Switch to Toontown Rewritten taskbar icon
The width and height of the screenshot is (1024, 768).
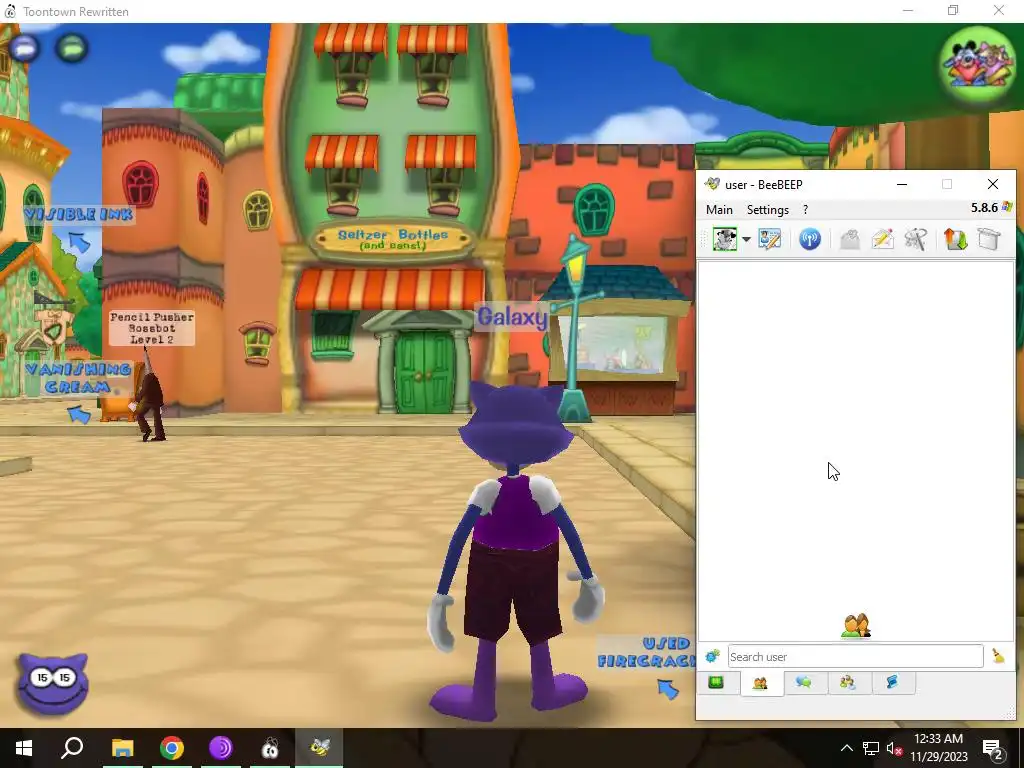(270, 748)
